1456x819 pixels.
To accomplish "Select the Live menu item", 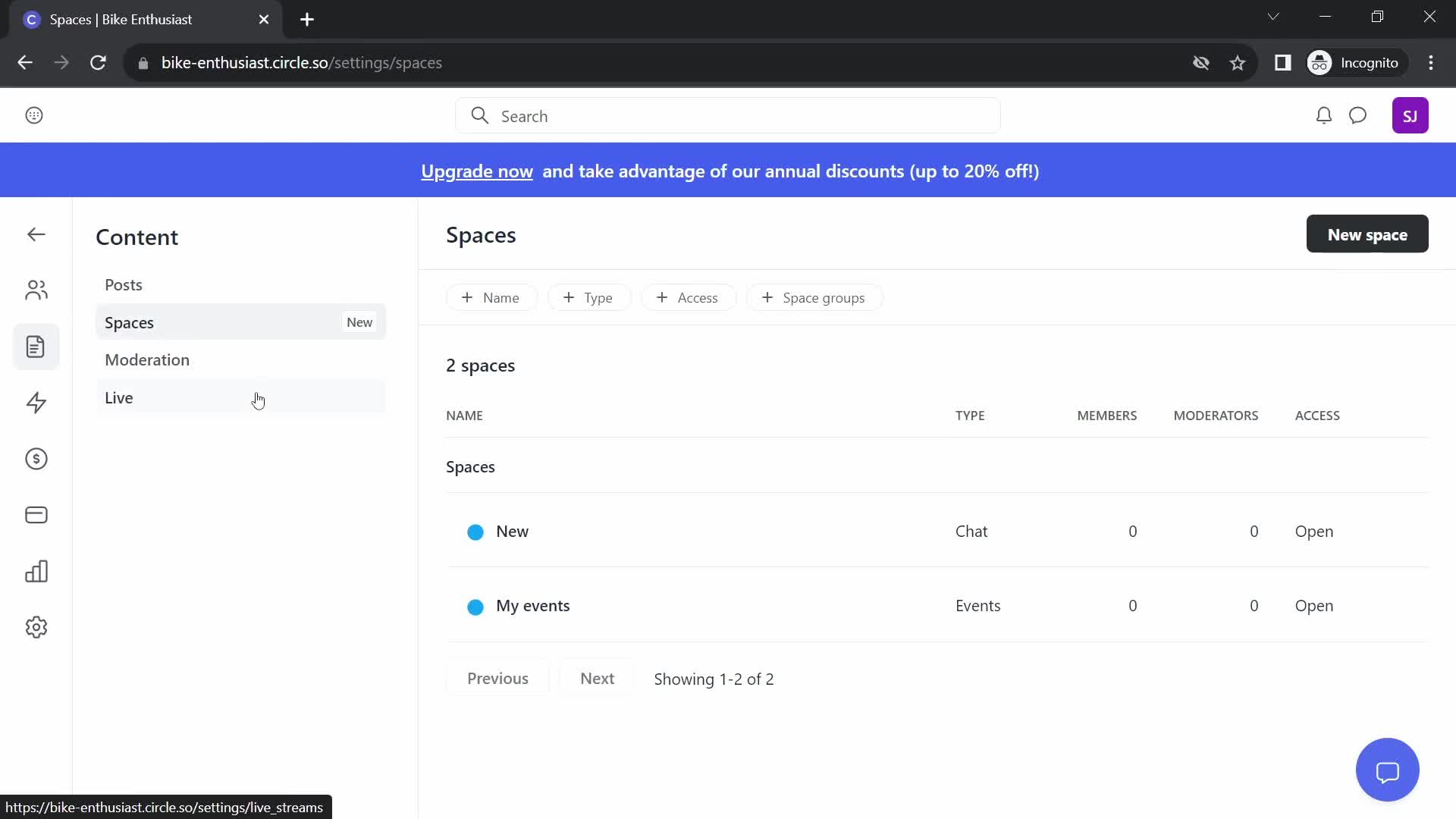I will tap(119, 397).
